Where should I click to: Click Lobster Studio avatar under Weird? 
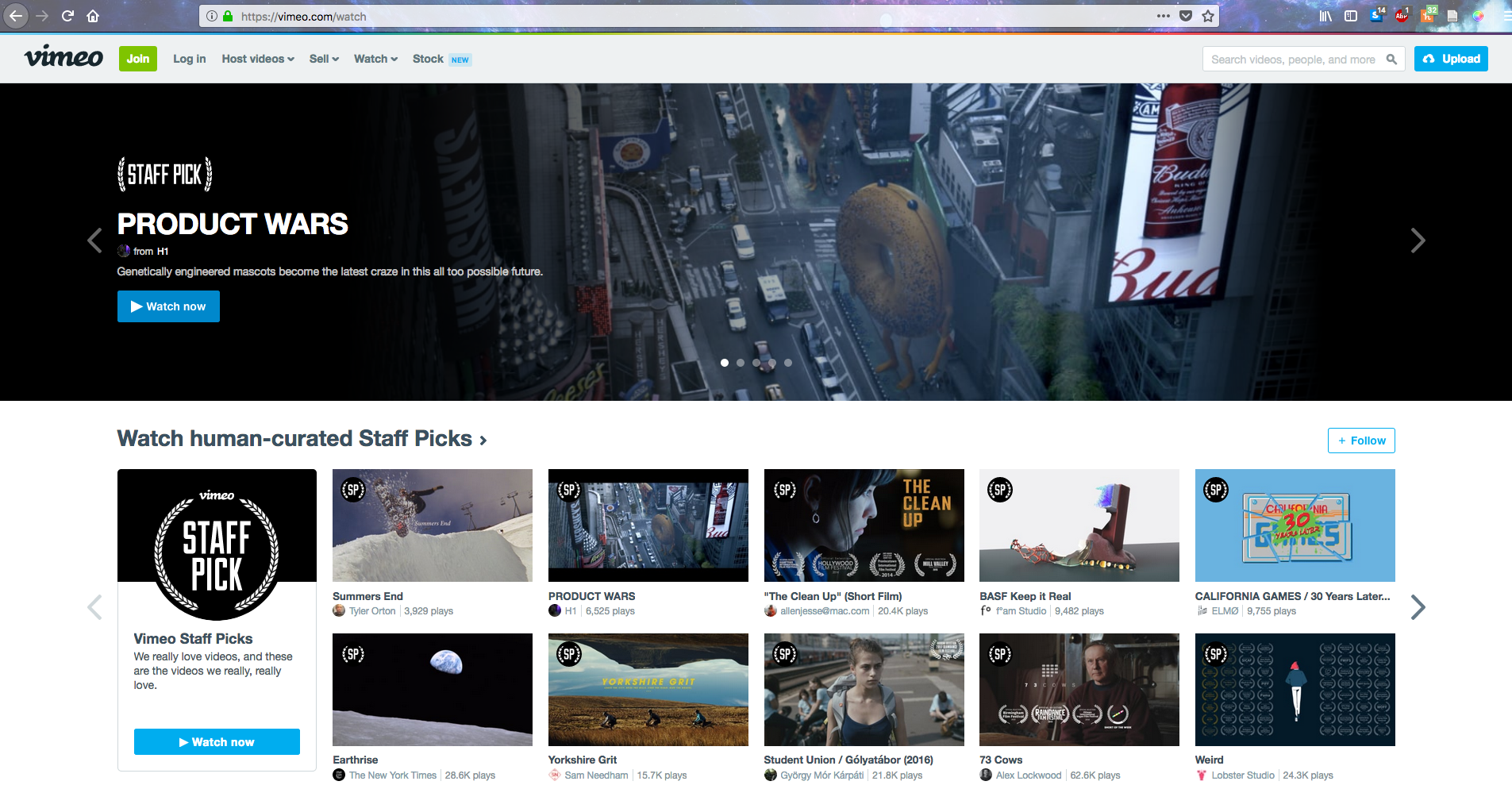pos(1202,775)
